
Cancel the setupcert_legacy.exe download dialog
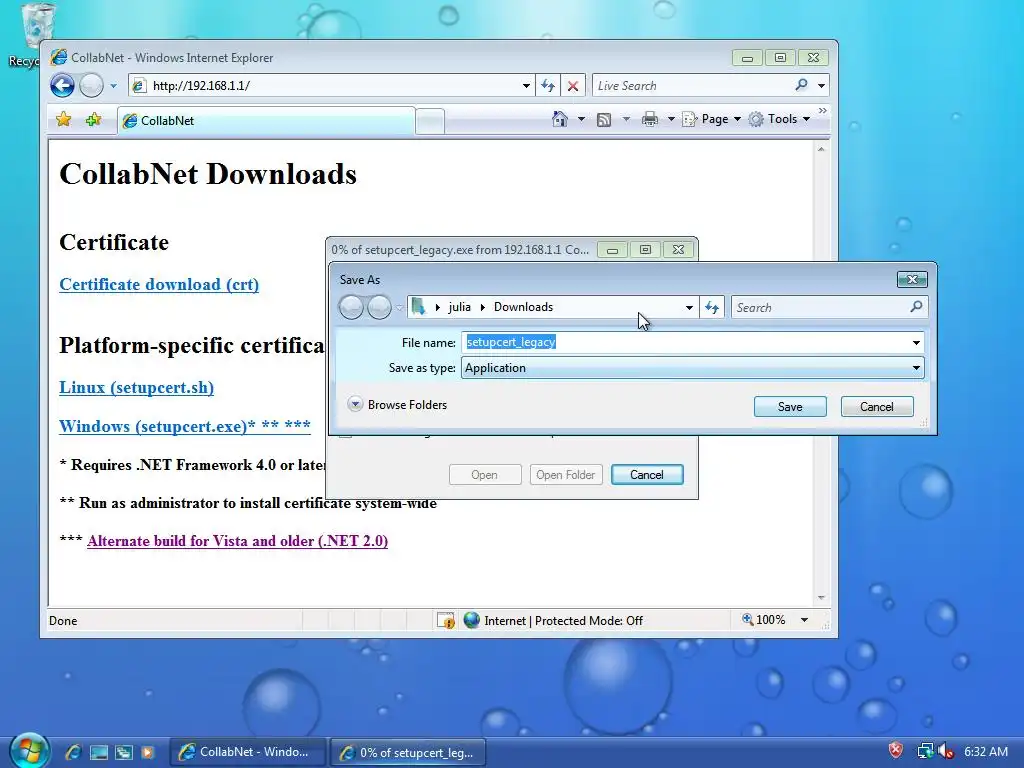click(647, 475)
